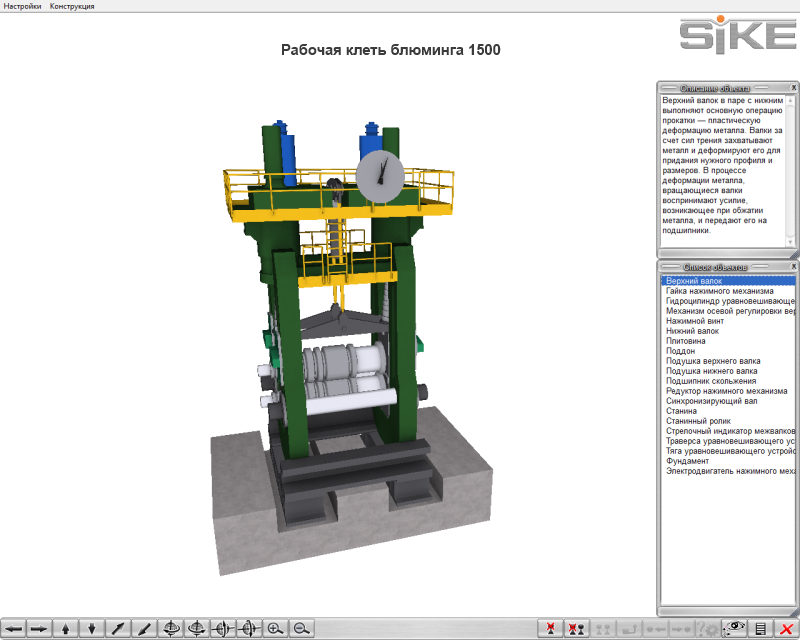Viewport: 800px width, 640px height.
Task: Click the single-figure red-cross toolbar icon
Action: tap(550, 628)
